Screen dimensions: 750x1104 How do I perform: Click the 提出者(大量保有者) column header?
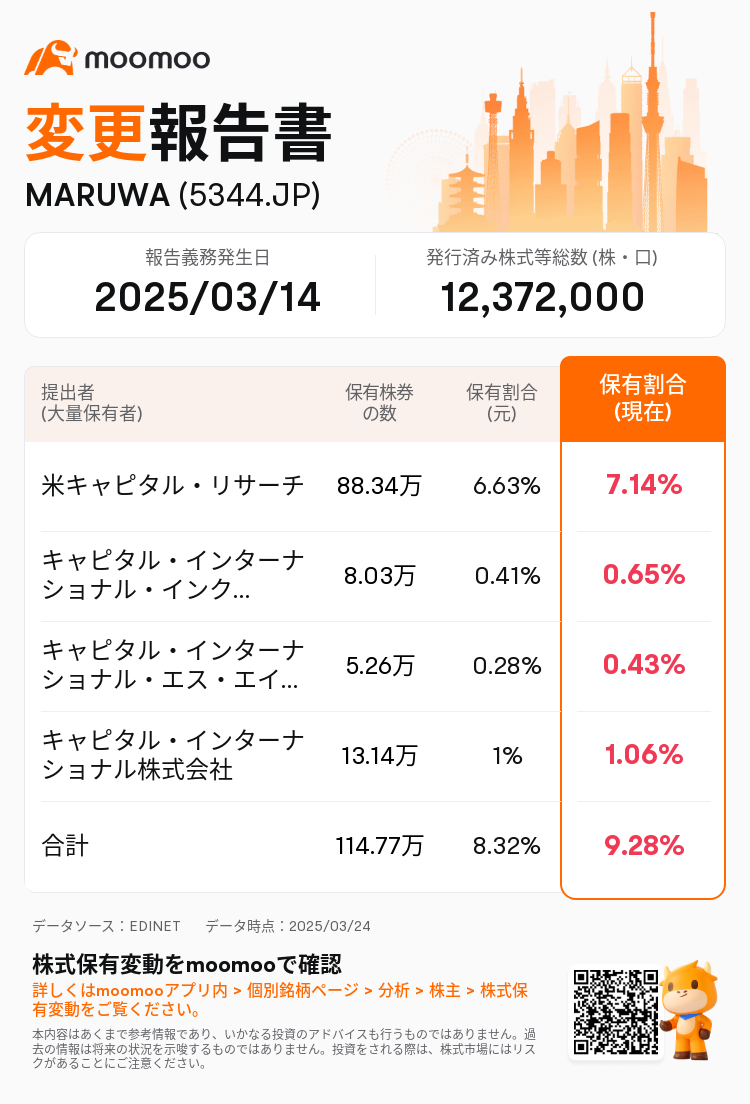pyautogui.click(x=92, y=403)
